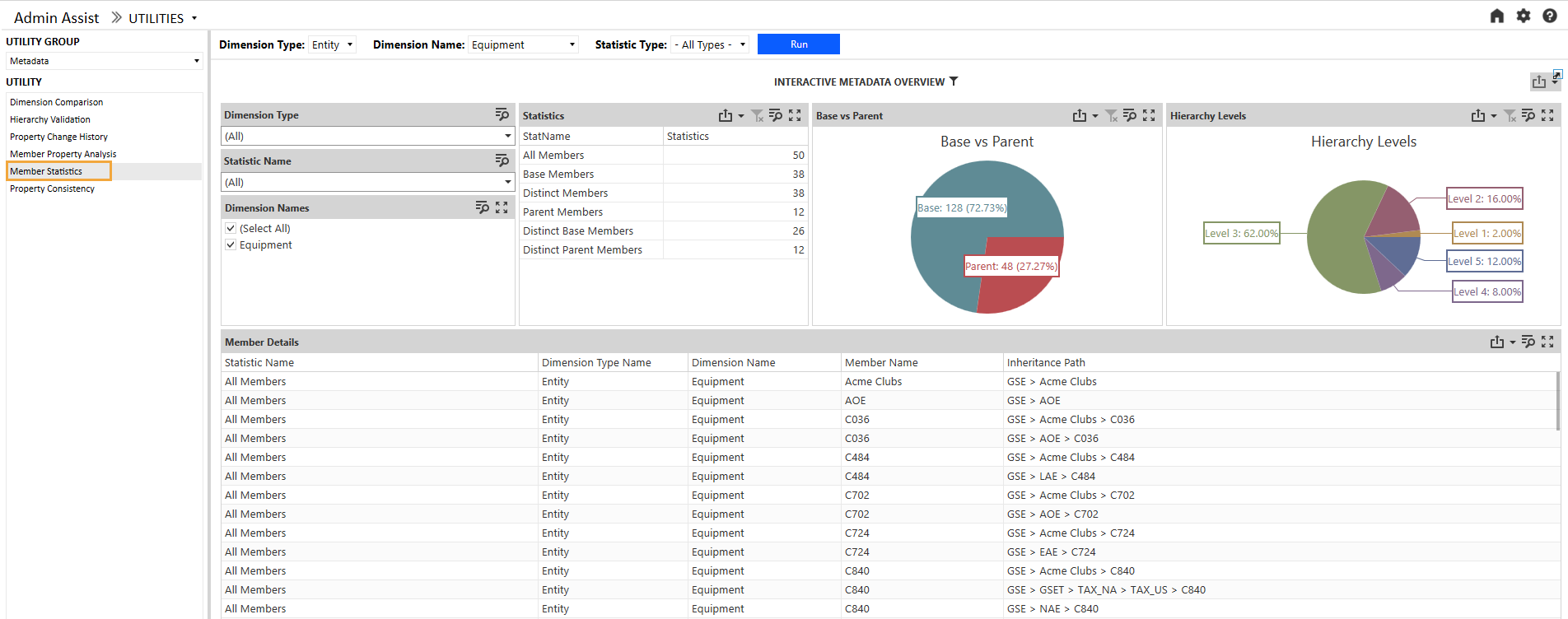Maximize the Base vs Parent panel

pos(1149,116)
